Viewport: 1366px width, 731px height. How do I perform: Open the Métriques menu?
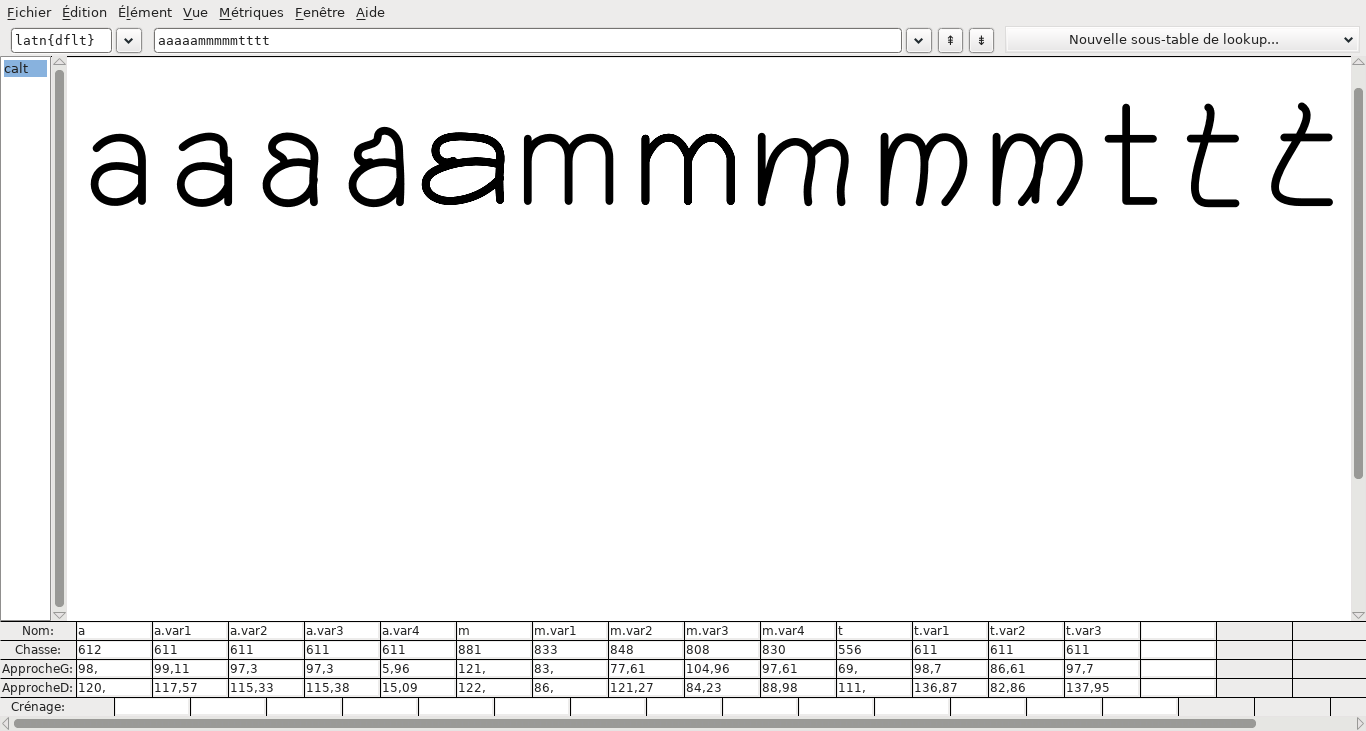[x=251, y=13]
